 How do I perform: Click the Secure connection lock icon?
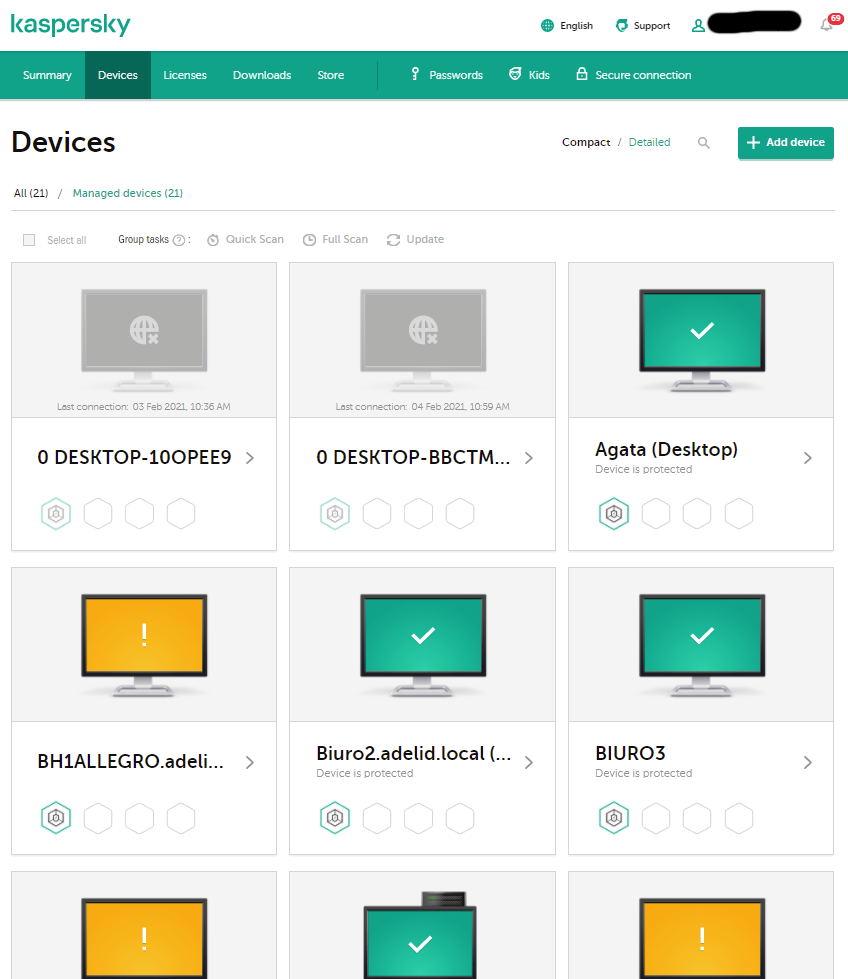[x=581, y=74]
